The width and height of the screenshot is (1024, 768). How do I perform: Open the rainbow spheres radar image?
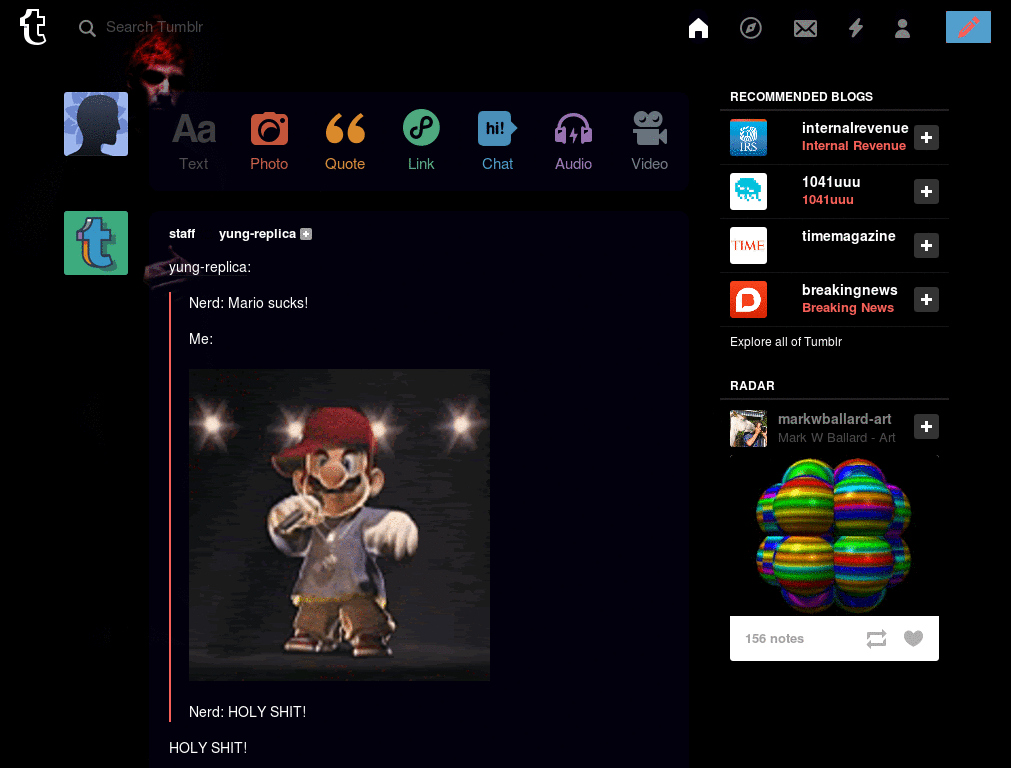[834, 536]
